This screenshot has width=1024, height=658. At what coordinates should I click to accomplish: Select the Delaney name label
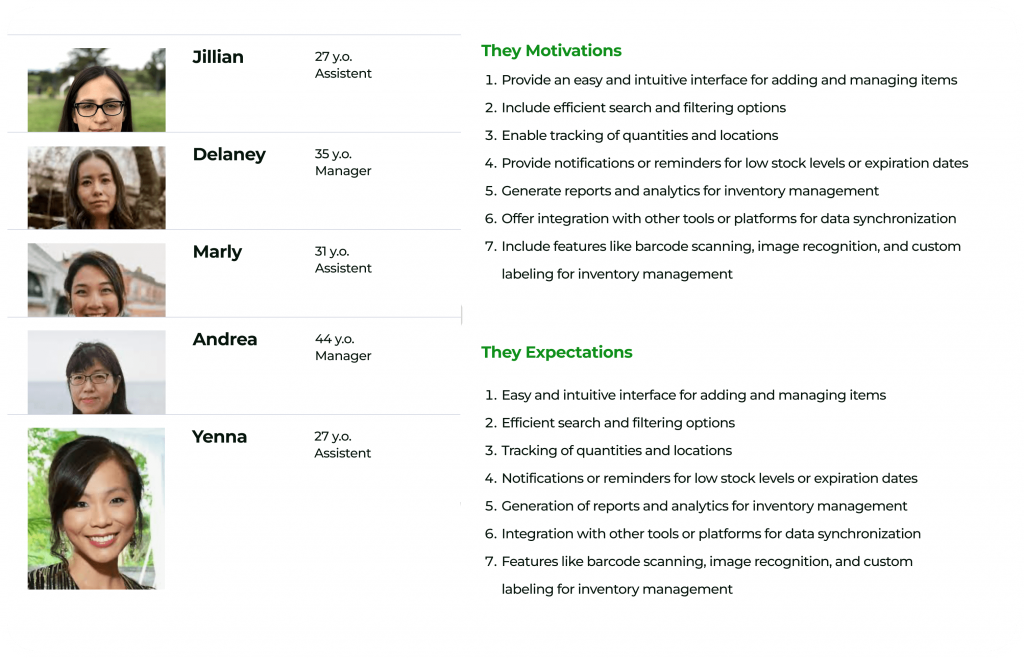[229, 154]
